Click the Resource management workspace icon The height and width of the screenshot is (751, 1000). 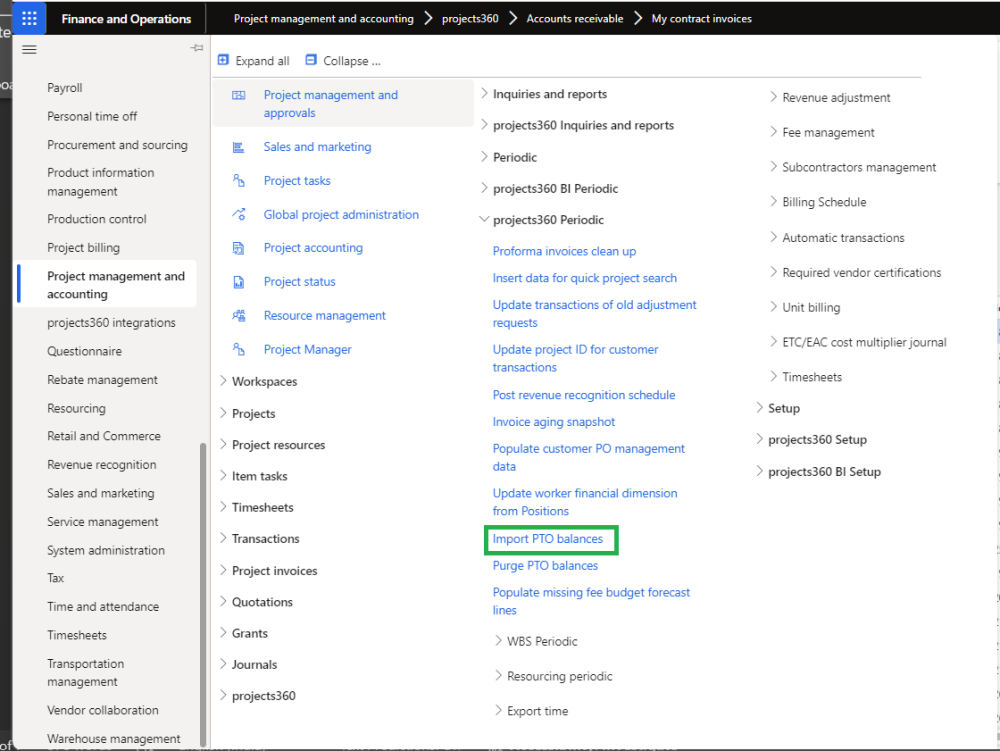coord(239,316)
